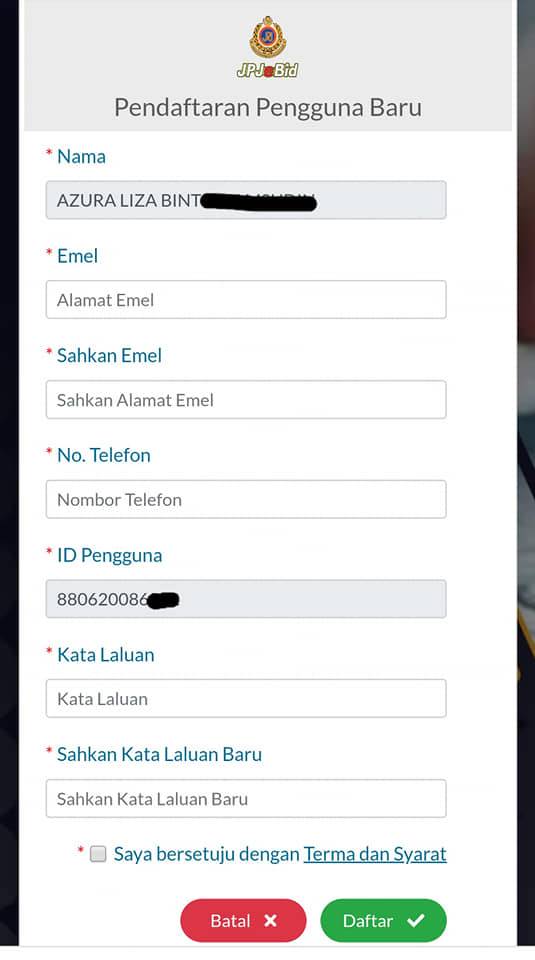Focus the Alamat Emel input field

(246, 299)
